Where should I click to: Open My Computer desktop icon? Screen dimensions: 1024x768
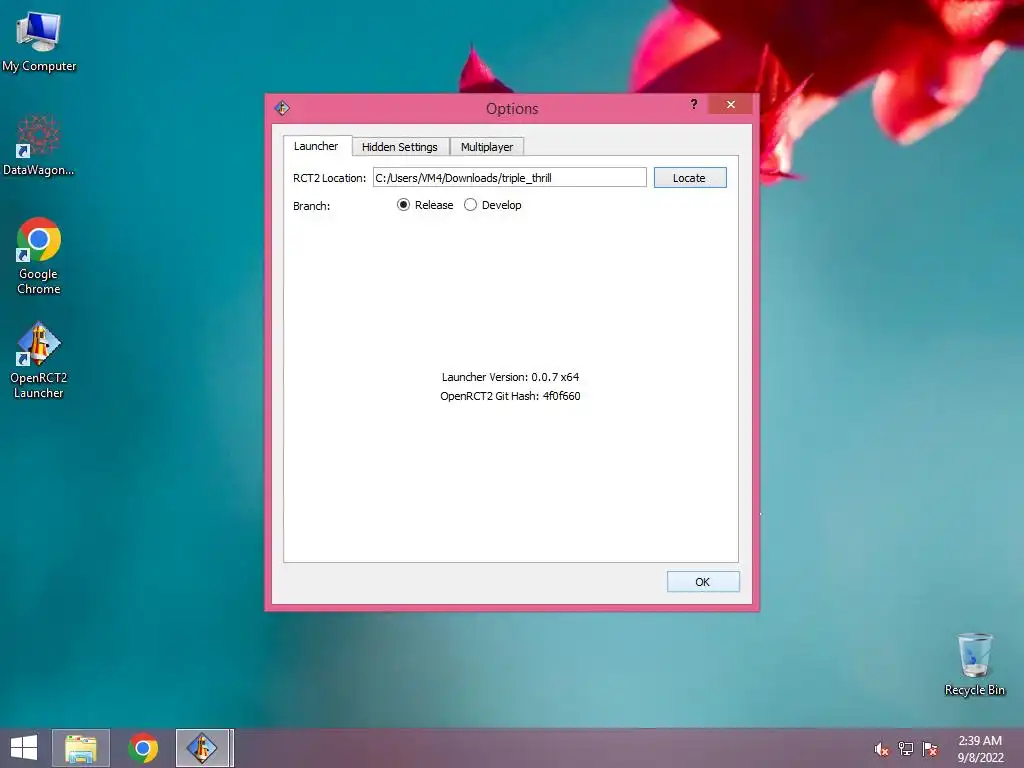pos(39,42)
